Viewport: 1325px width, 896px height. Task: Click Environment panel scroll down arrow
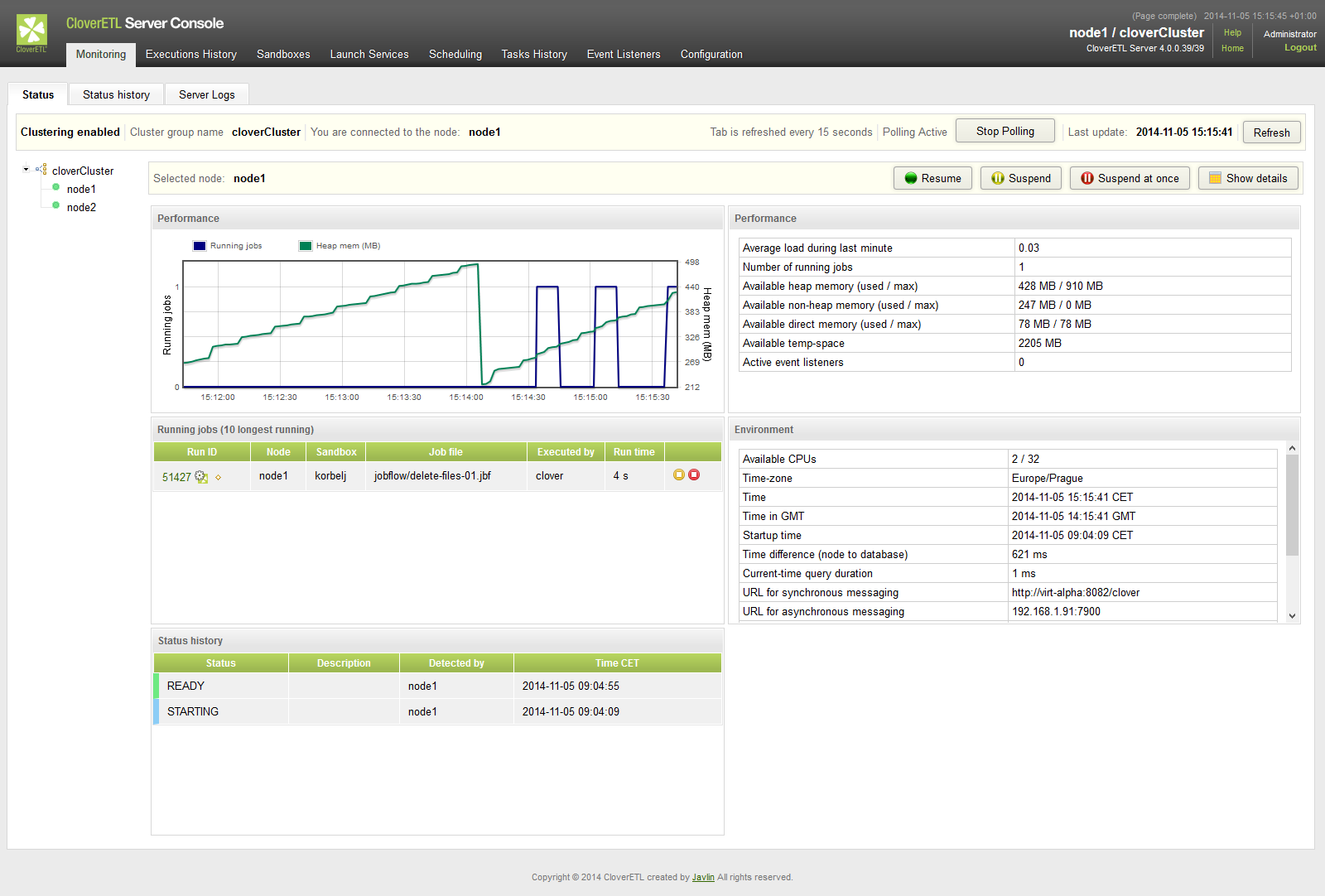tap(1292, 616)
